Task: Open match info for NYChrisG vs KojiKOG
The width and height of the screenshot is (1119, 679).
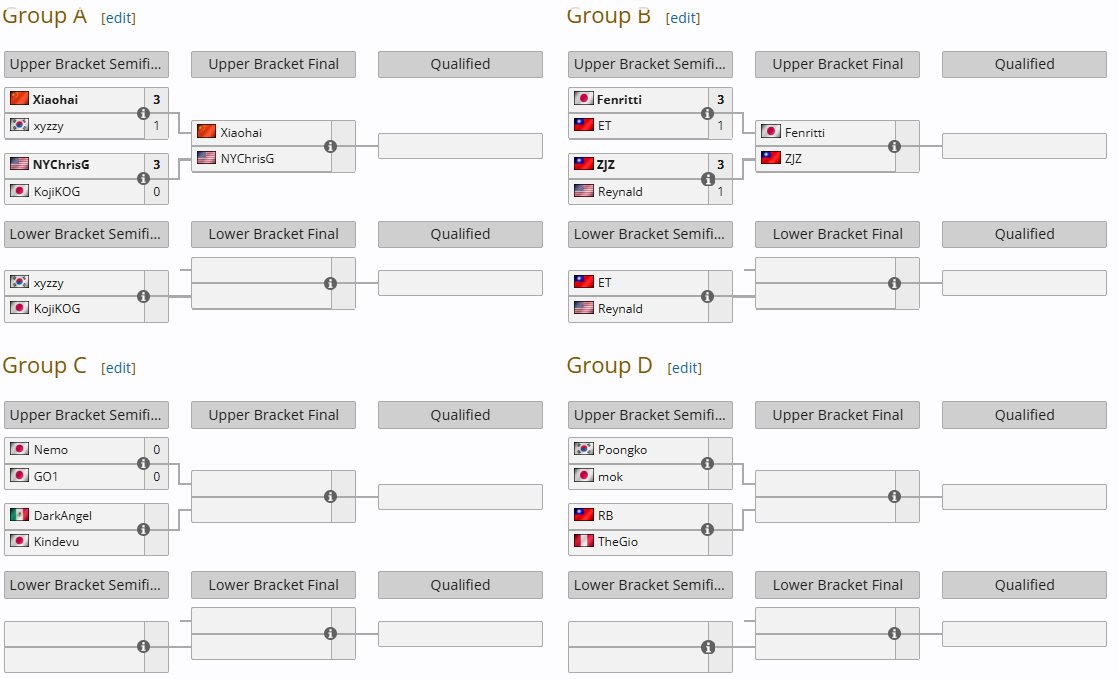Action: (x=143, y=178)
